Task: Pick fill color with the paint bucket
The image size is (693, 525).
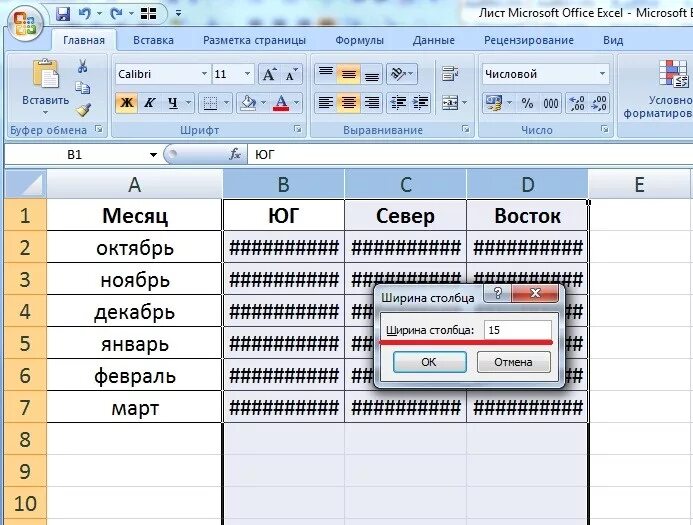Action: pyautogui.click(x=248, y=103)
